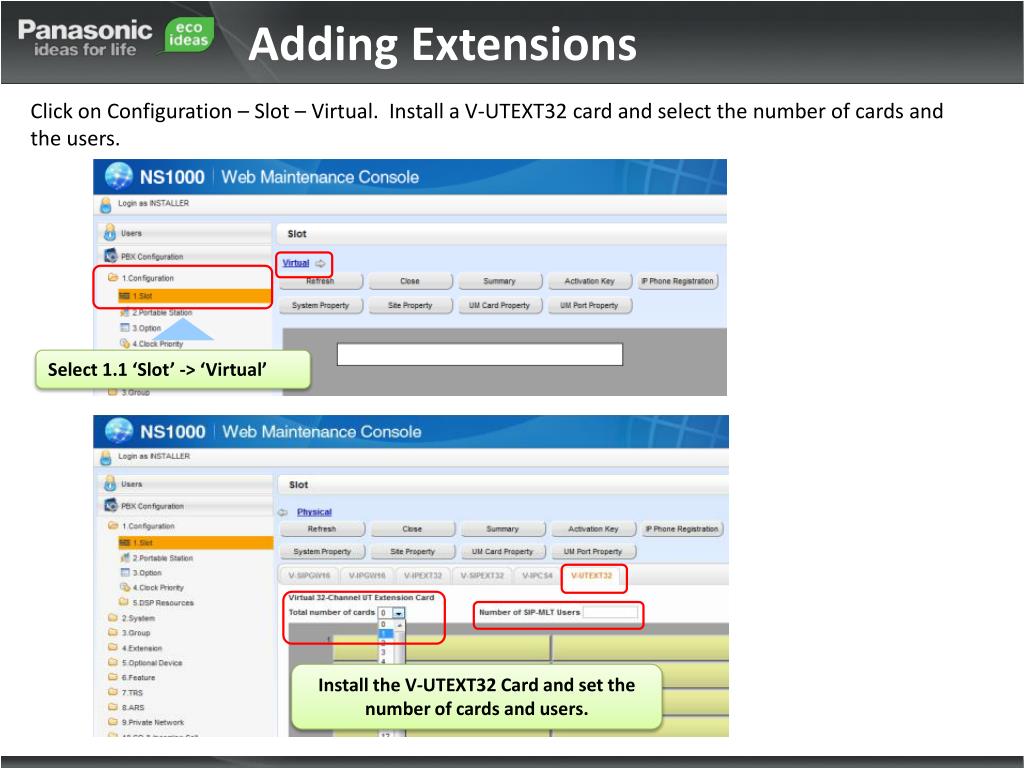Choose option 1 in the cards dropdown list

(x=385, y=633)
